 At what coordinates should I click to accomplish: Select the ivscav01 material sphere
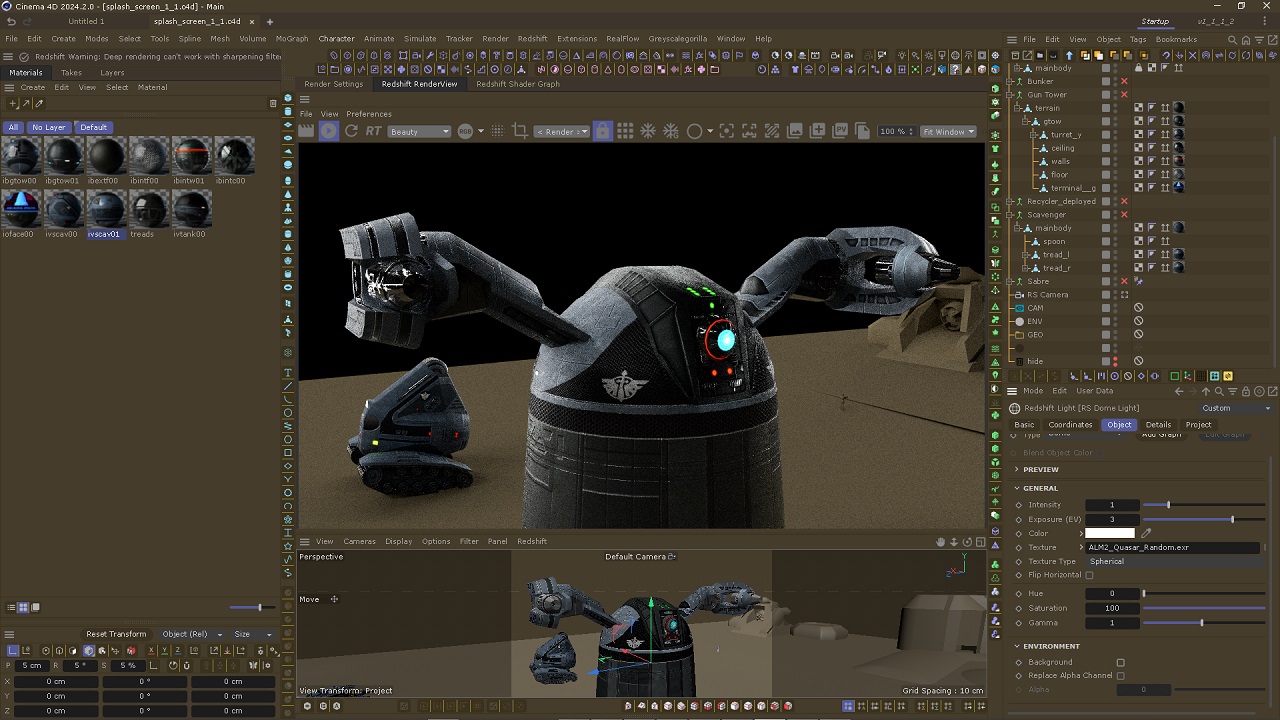[x=105, y=210]
